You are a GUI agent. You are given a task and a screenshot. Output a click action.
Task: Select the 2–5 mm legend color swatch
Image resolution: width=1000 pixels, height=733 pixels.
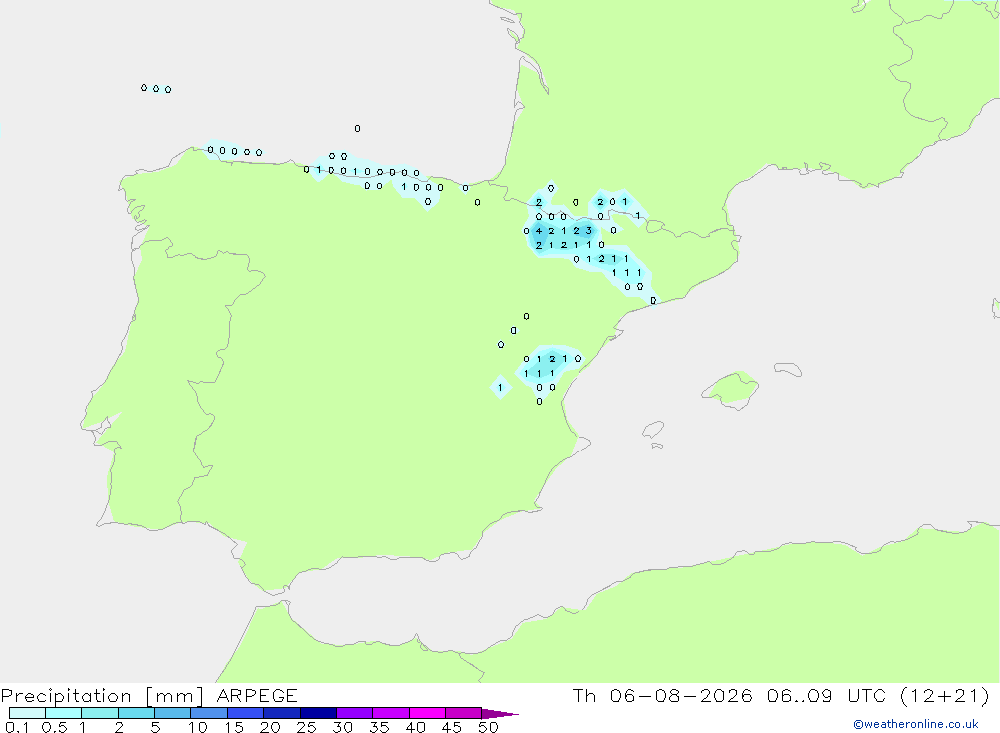136,713
